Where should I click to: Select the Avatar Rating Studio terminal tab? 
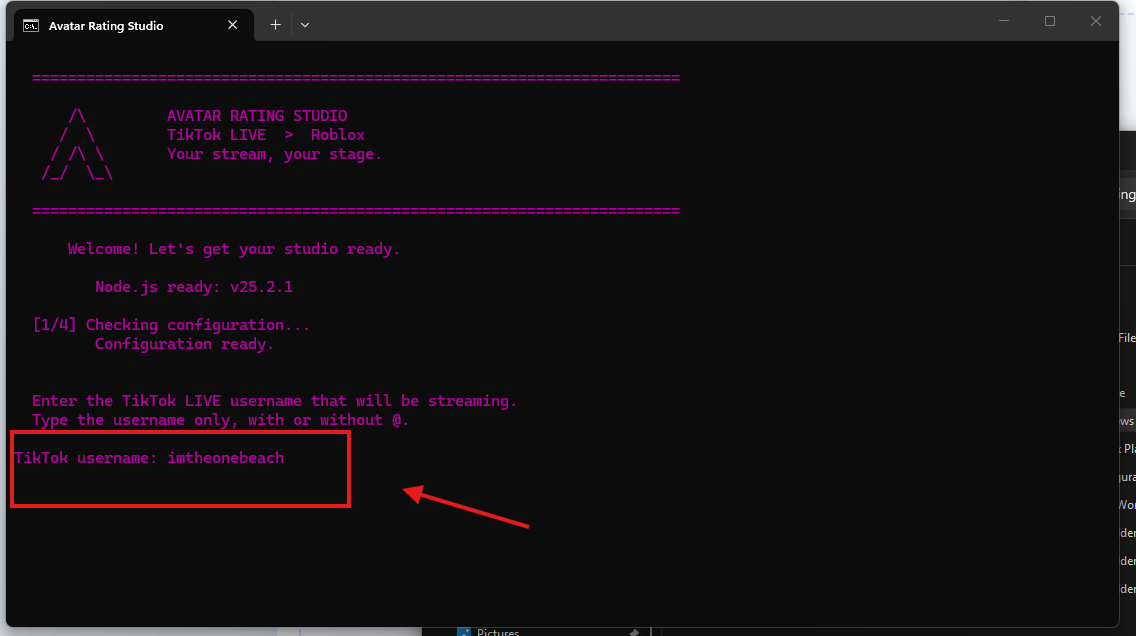click(x=133, y=25)
